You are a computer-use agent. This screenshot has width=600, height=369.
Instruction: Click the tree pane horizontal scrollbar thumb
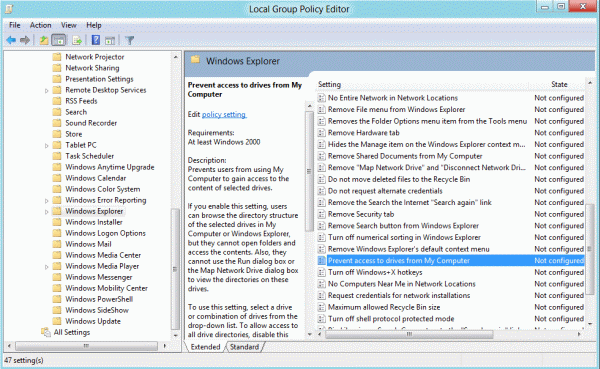[x=86, y=346]
